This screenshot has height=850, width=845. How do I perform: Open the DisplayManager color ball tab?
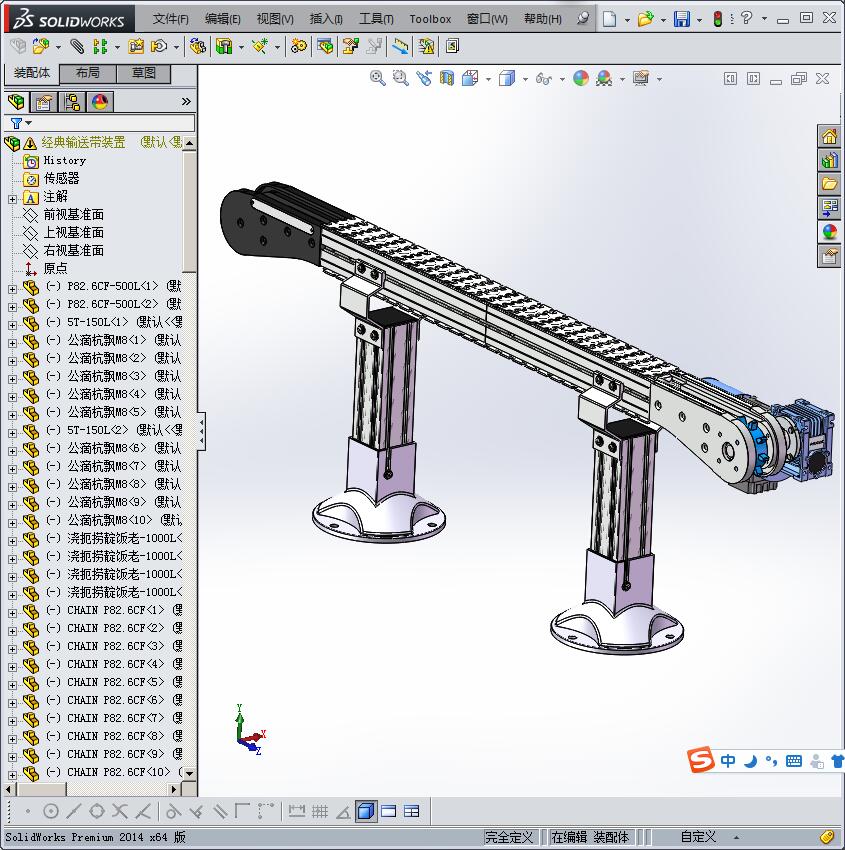100,102
